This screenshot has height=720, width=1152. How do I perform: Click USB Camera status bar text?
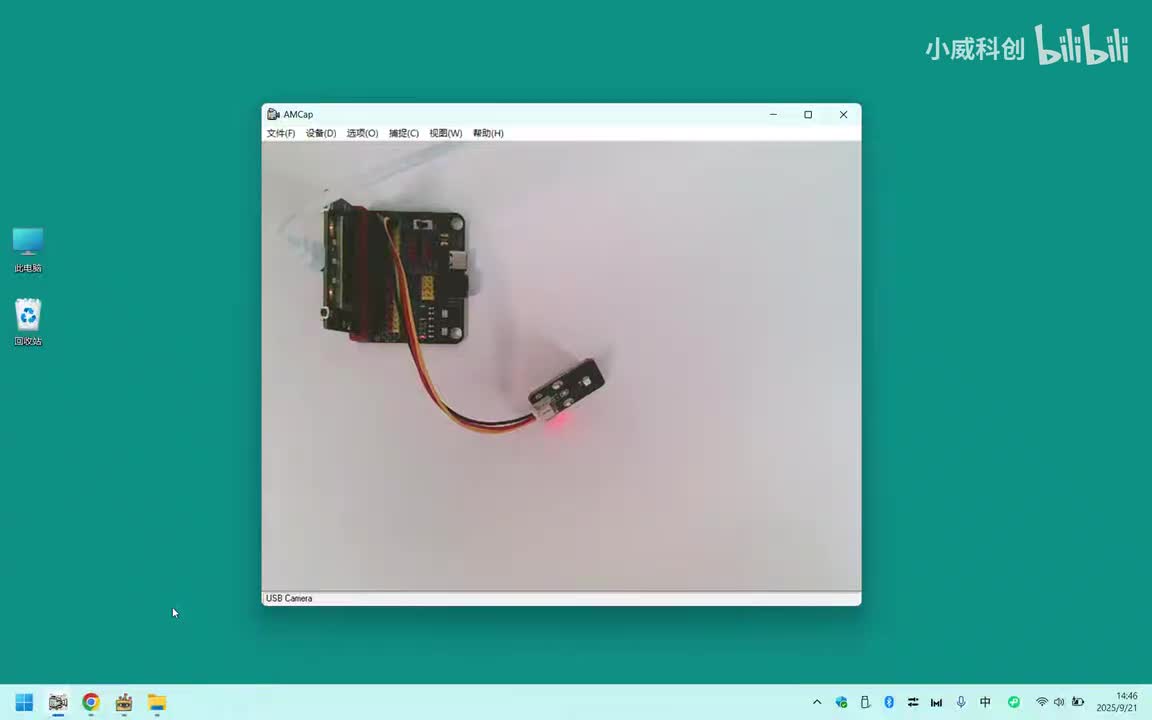pos(289,598)
